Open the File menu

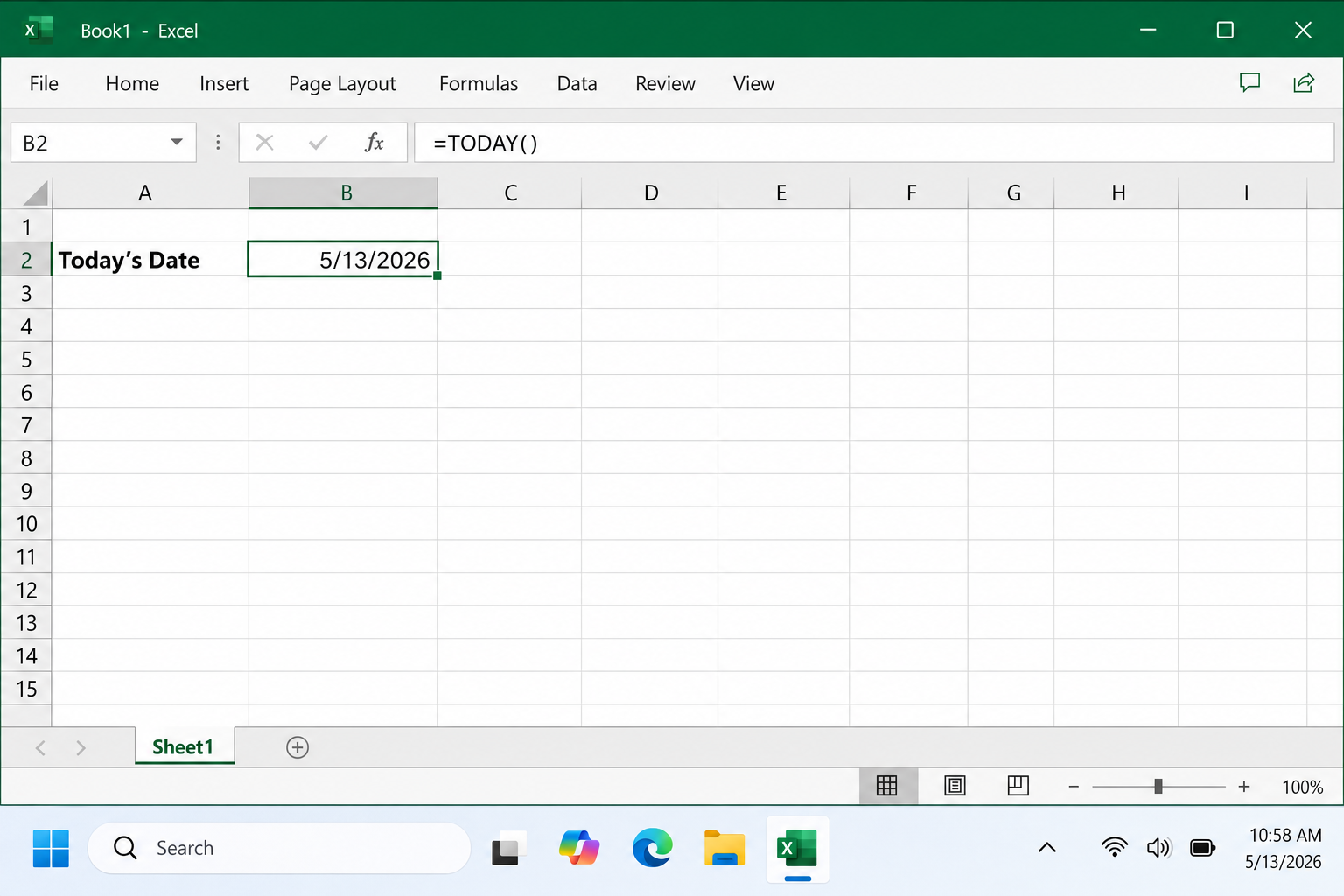tap(44, 83)
